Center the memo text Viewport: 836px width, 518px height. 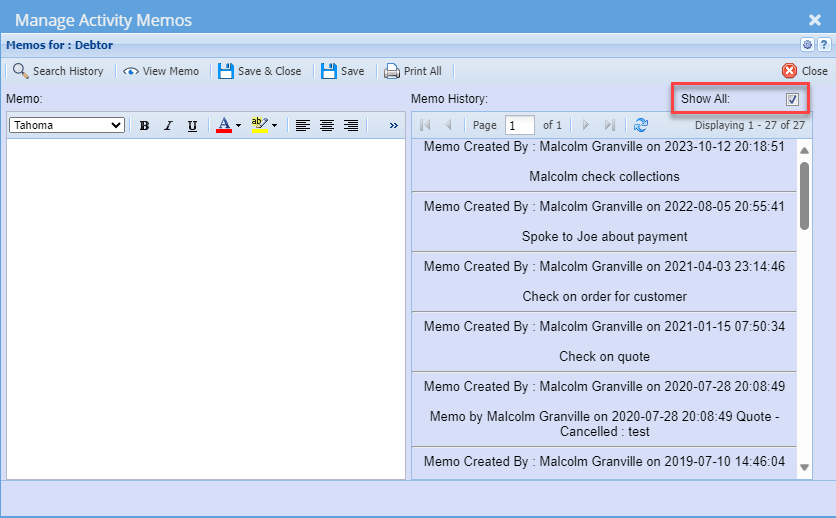point(327,125)
